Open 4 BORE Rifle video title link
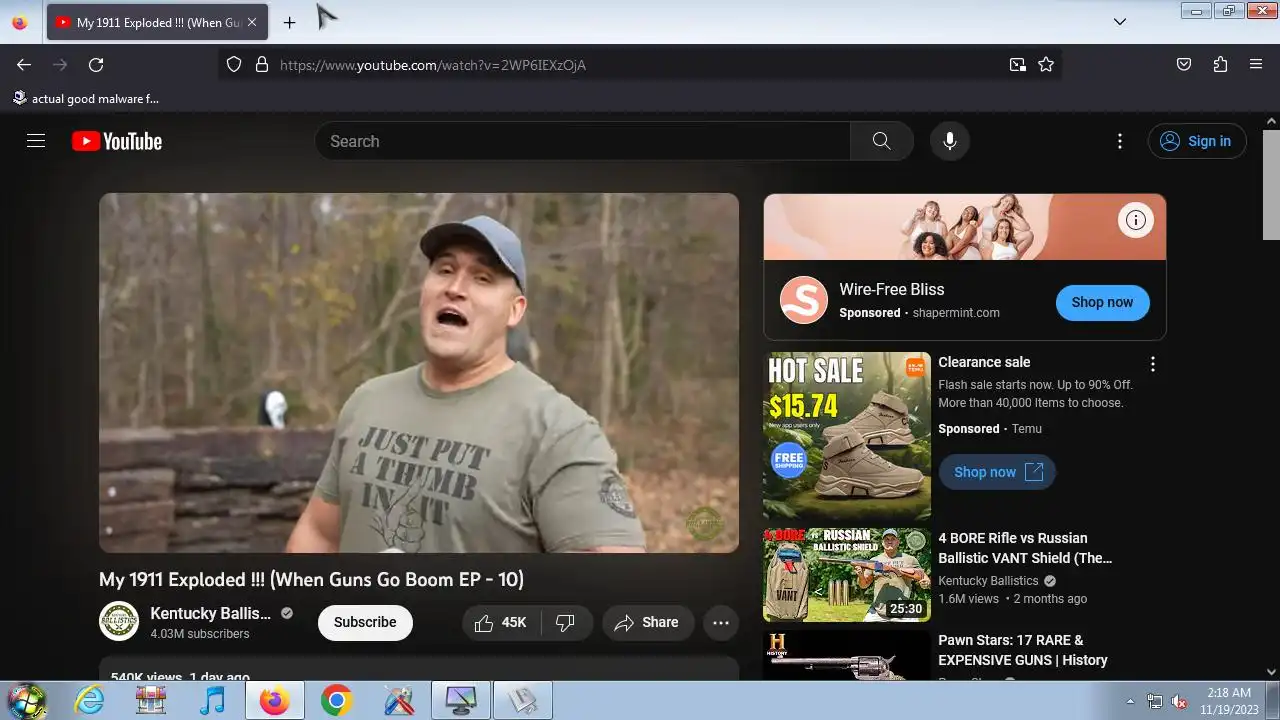This screenshot has height=720, width=1280. pyautogui.click(x=1025, y=548)
